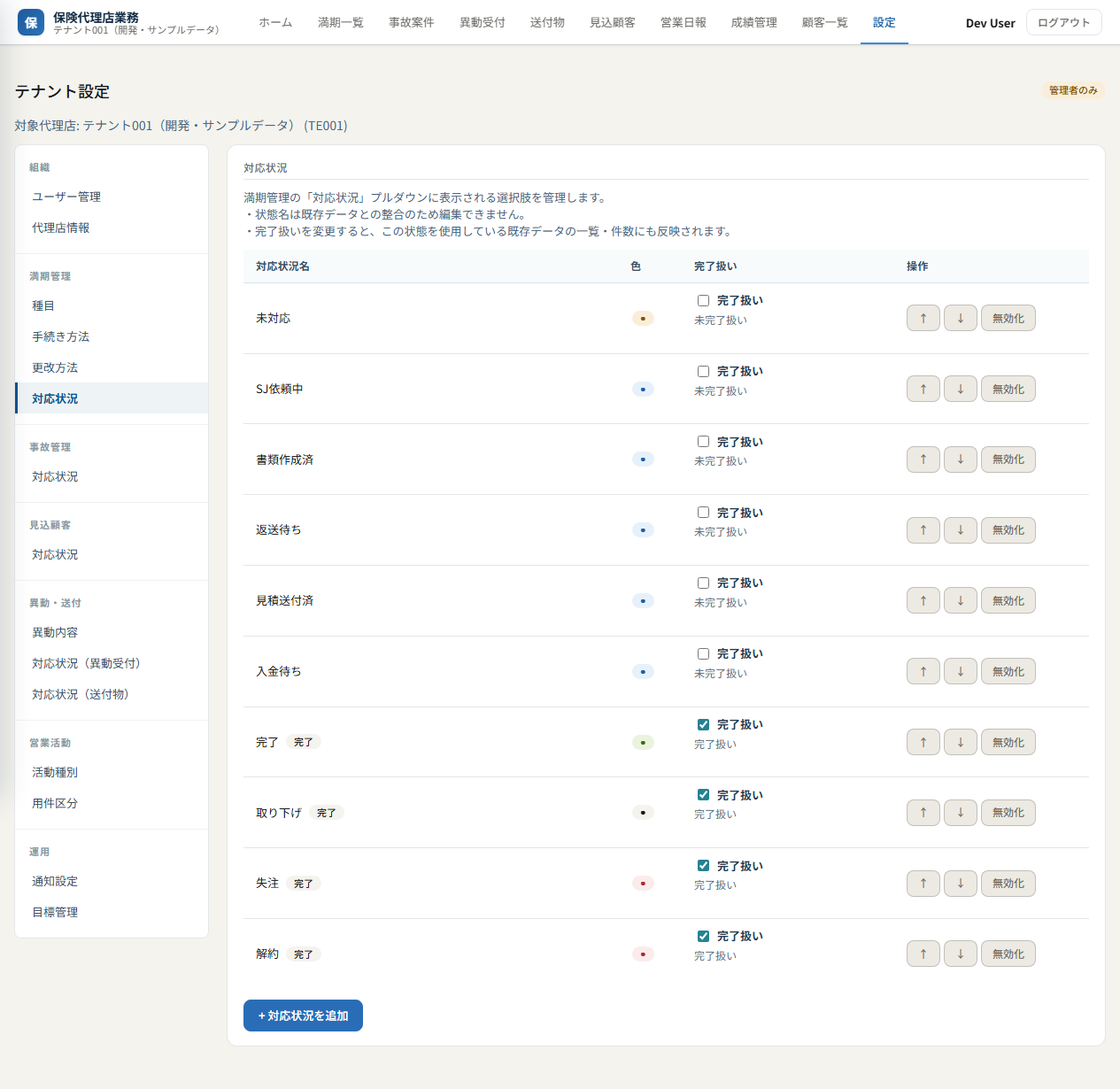
Task: Move SJ依頼中 row down
Action: coord(961,389)
